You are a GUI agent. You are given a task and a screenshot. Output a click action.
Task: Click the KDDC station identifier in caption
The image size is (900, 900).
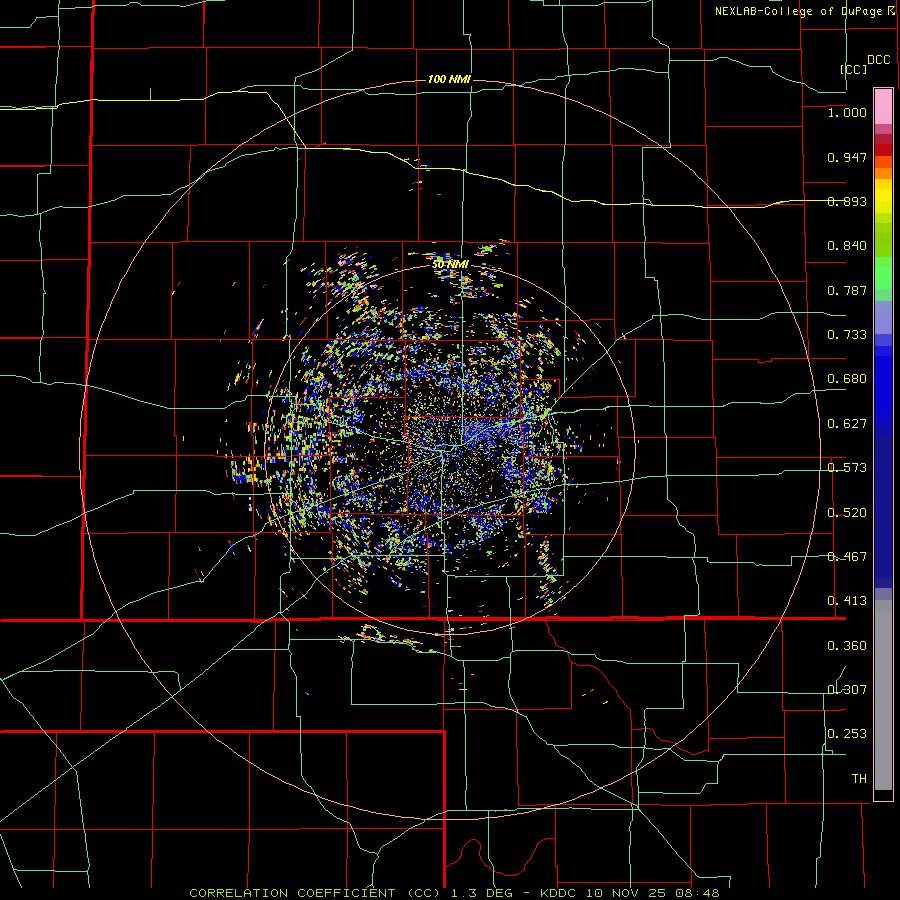560,893
